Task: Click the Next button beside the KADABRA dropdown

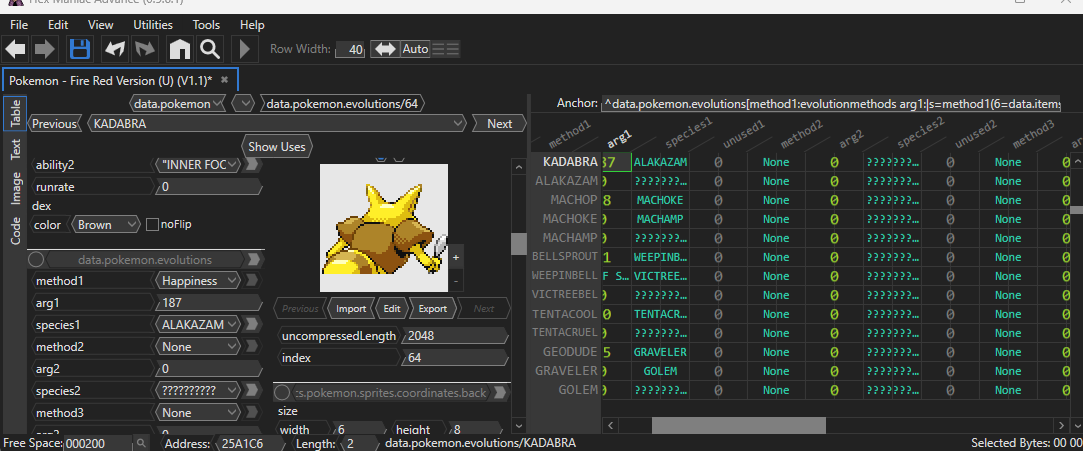Action: pyautogui.click(x=499, y=124)
